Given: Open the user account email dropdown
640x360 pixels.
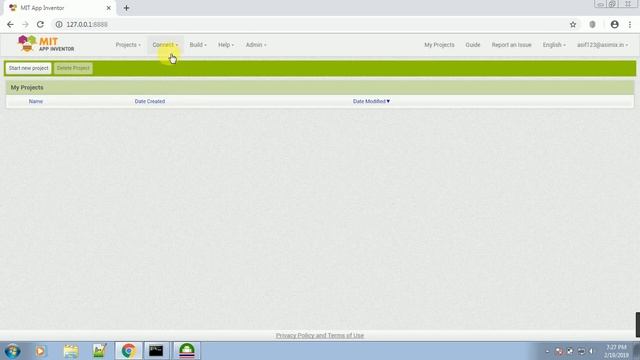Looking at the screenshot, I should 602,45.
